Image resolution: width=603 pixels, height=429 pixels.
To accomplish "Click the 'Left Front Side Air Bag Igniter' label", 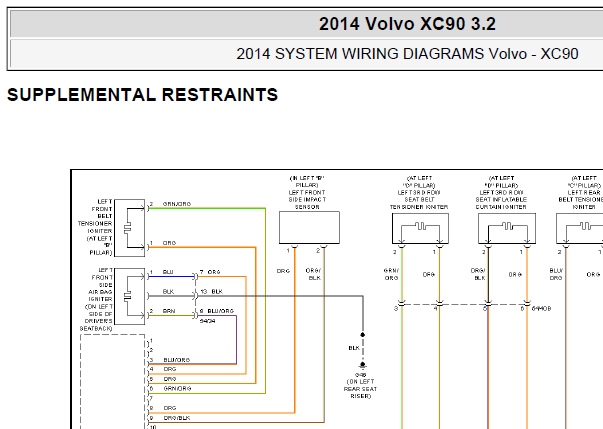I will 96,299.
